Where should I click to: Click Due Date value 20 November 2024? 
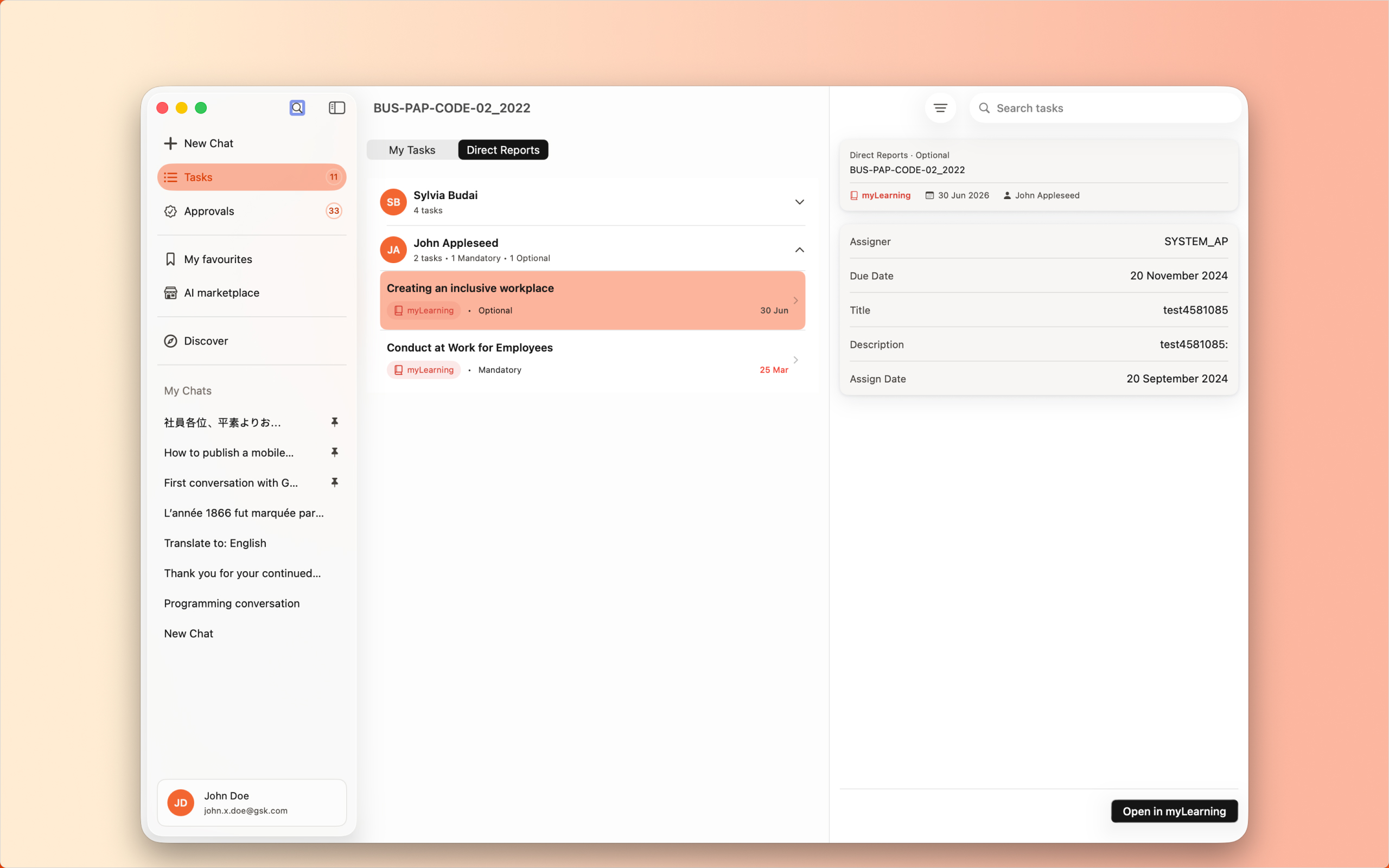1178,276
